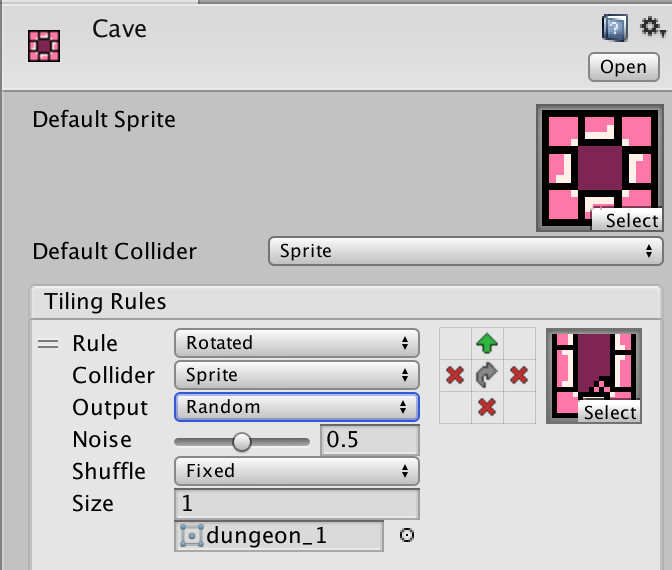Click the Default Collider label
672x570 pixels.
(114, 252)
